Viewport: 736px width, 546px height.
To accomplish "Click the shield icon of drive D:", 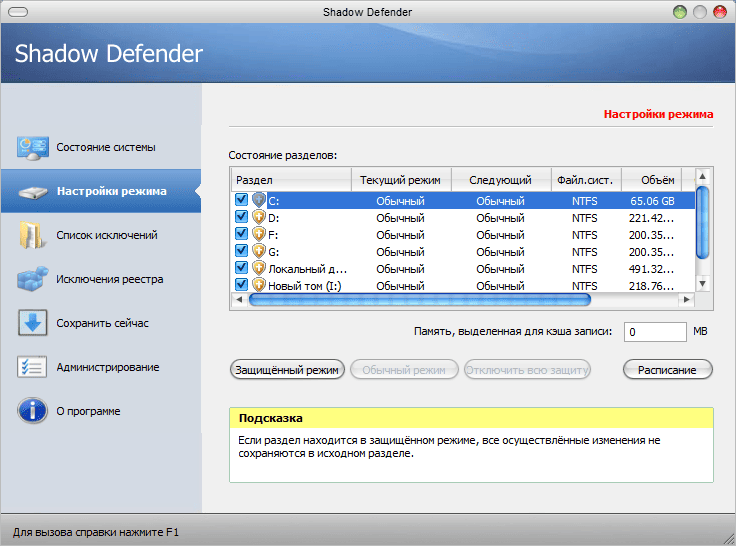I will pyautogui.click(x=259, y=217).
